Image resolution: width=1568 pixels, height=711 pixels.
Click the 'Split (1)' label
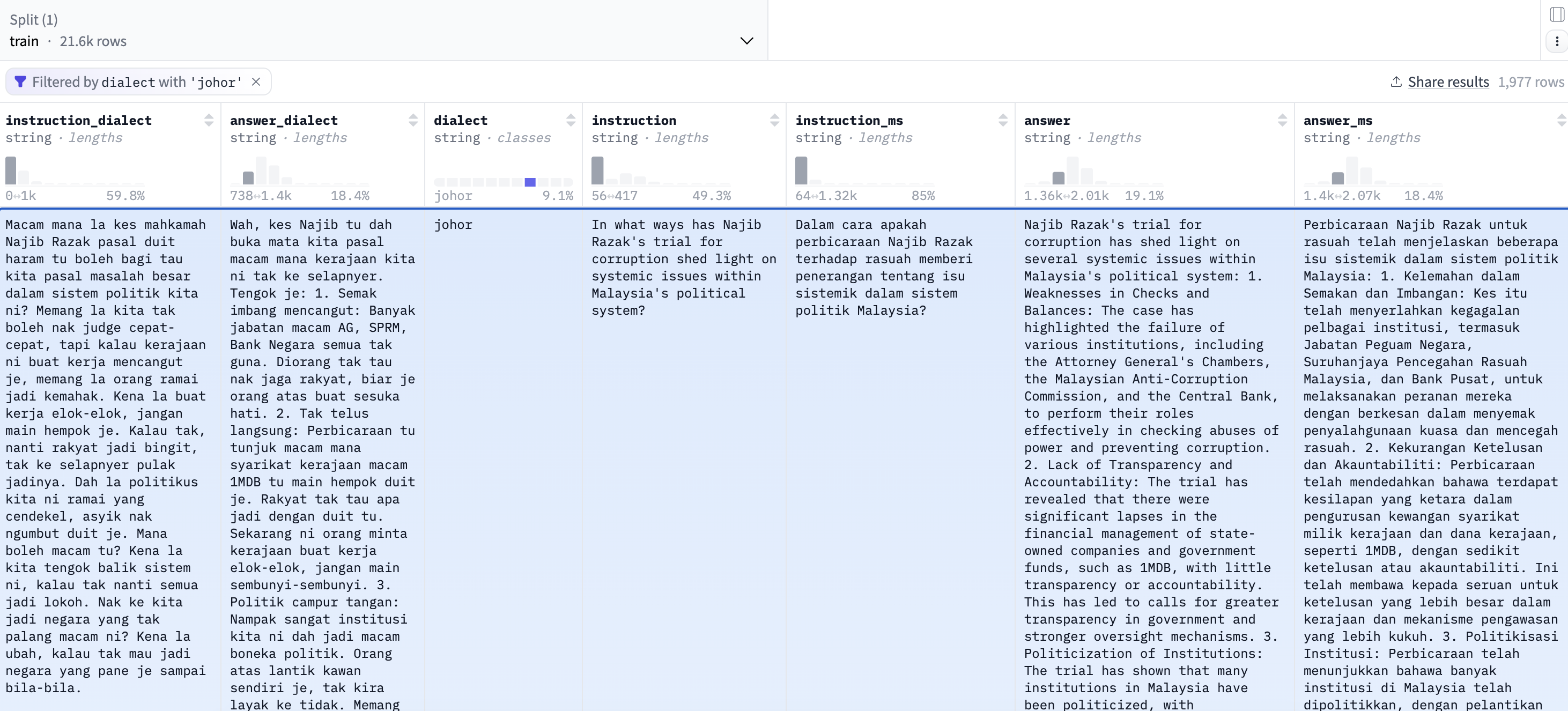33,19
